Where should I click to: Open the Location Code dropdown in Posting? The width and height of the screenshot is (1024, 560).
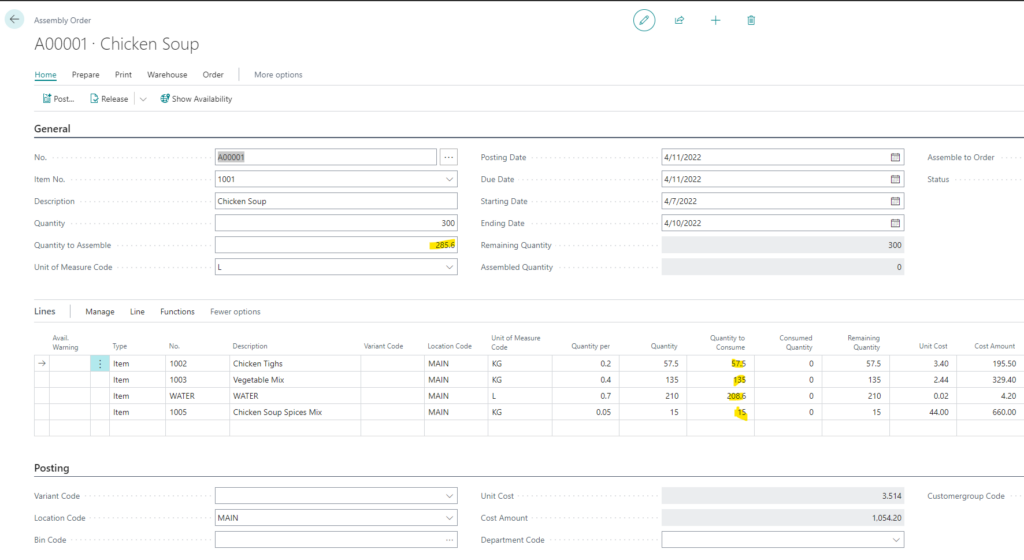click(448, 518)
